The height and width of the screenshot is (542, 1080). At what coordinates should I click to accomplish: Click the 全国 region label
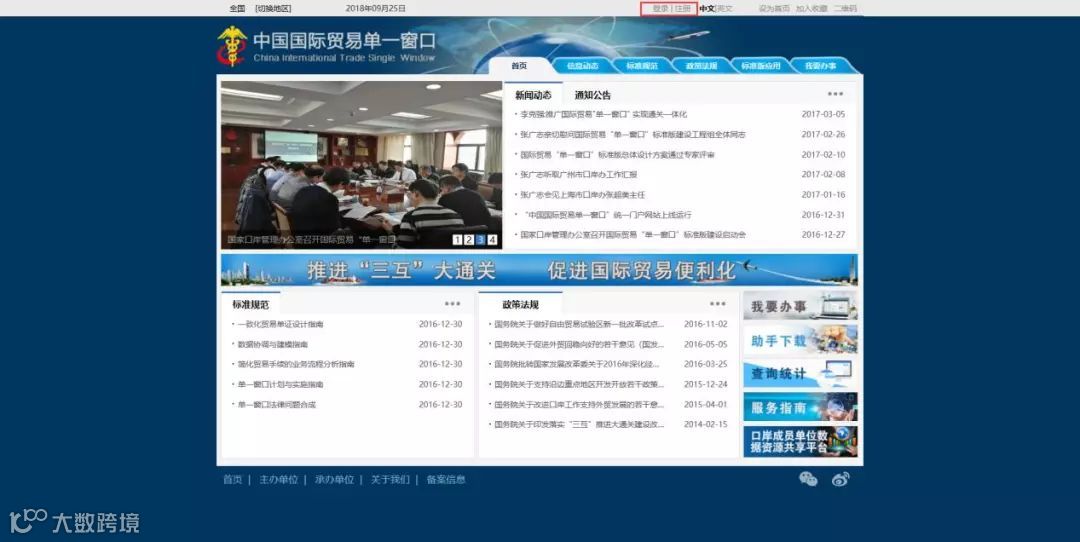coord(238,8)
